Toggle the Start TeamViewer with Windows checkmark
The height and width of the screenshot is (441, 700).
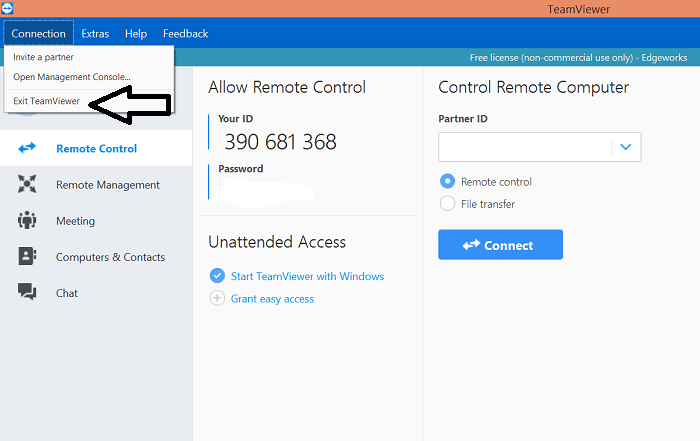[x=217, y=276]
